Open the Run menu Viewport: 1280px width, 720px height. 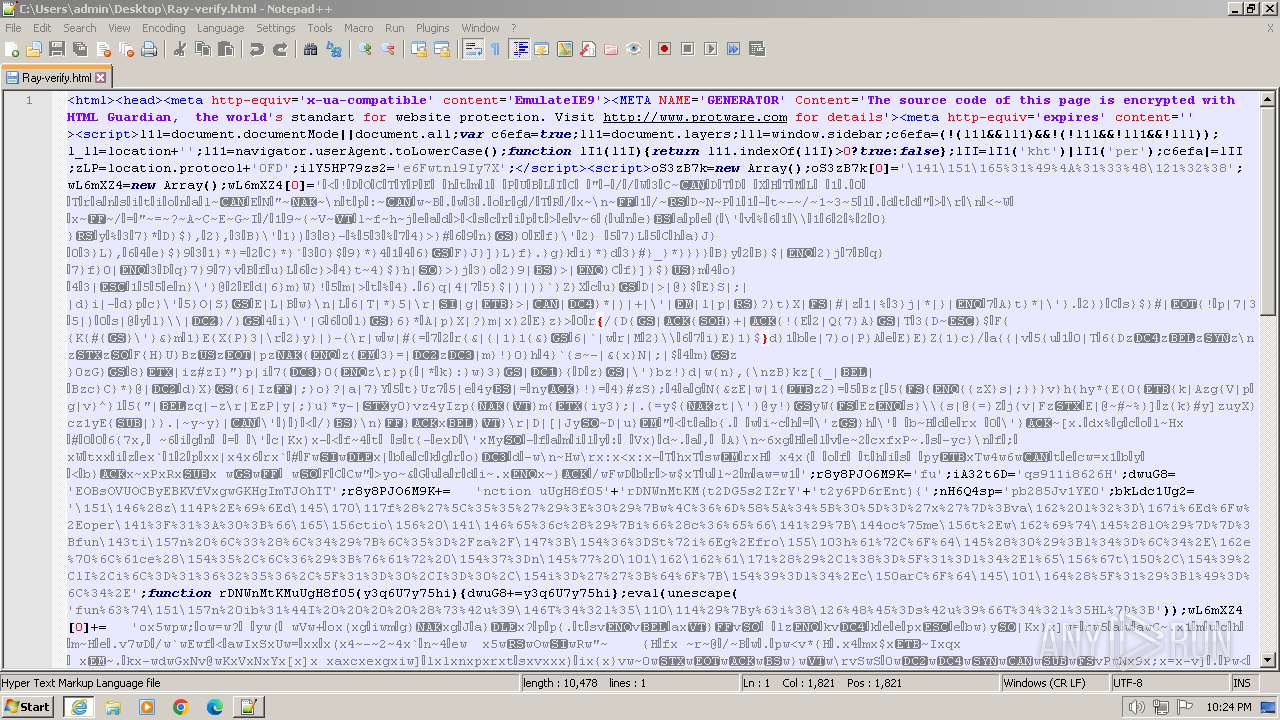point(395,28)
